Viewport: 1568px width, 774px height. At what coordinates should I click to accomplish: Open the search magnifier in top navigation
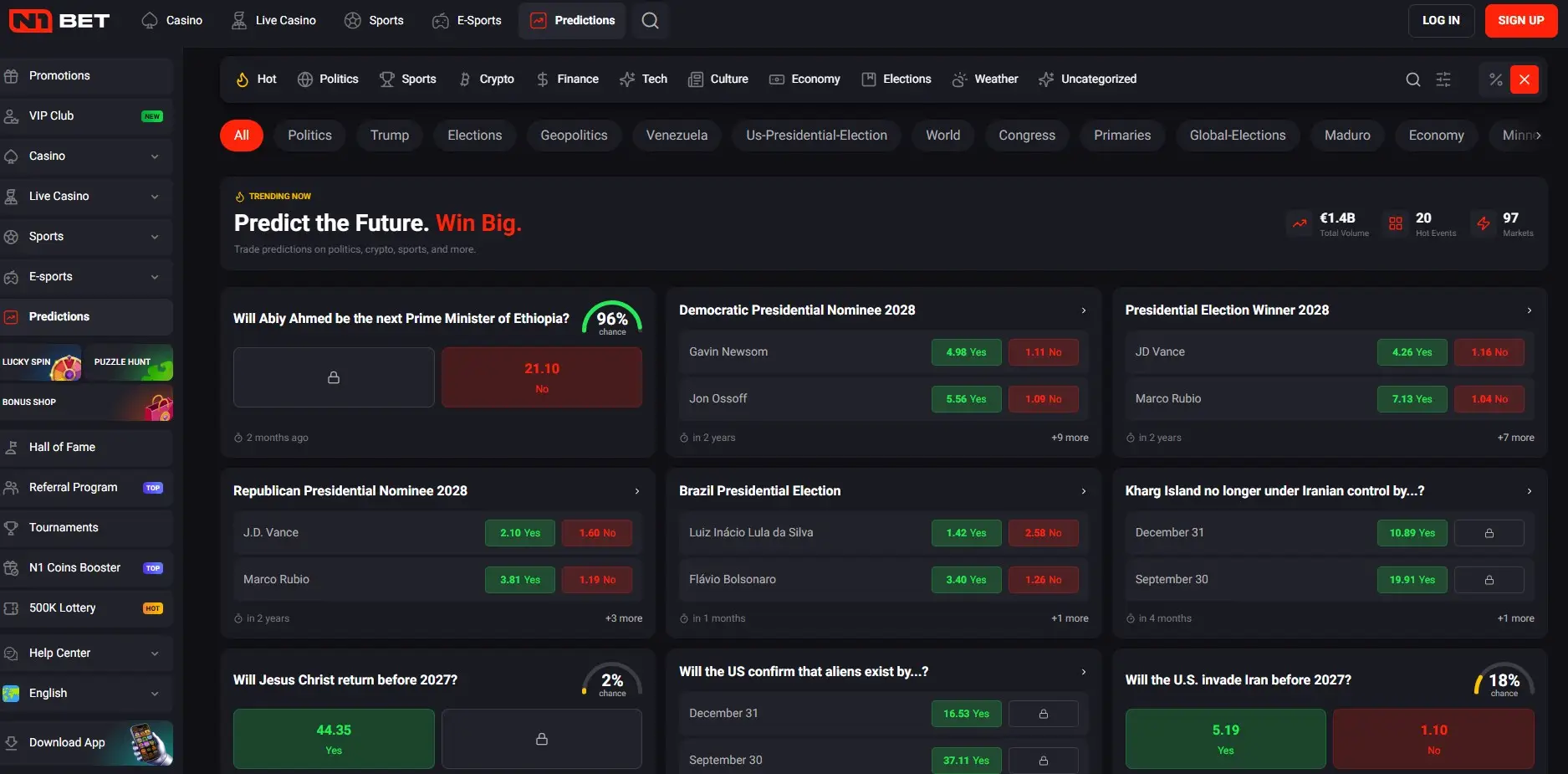click(650, 20)
